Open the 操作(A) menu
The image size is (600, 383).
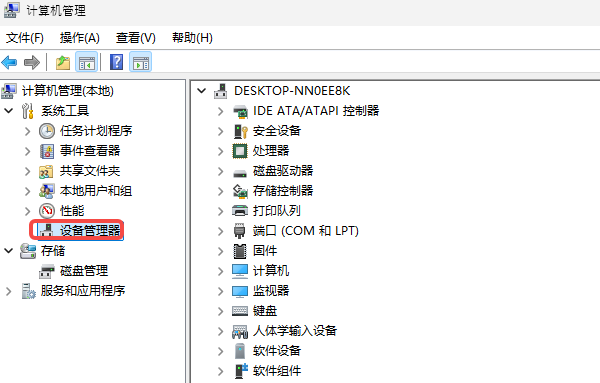pos(80,38)
